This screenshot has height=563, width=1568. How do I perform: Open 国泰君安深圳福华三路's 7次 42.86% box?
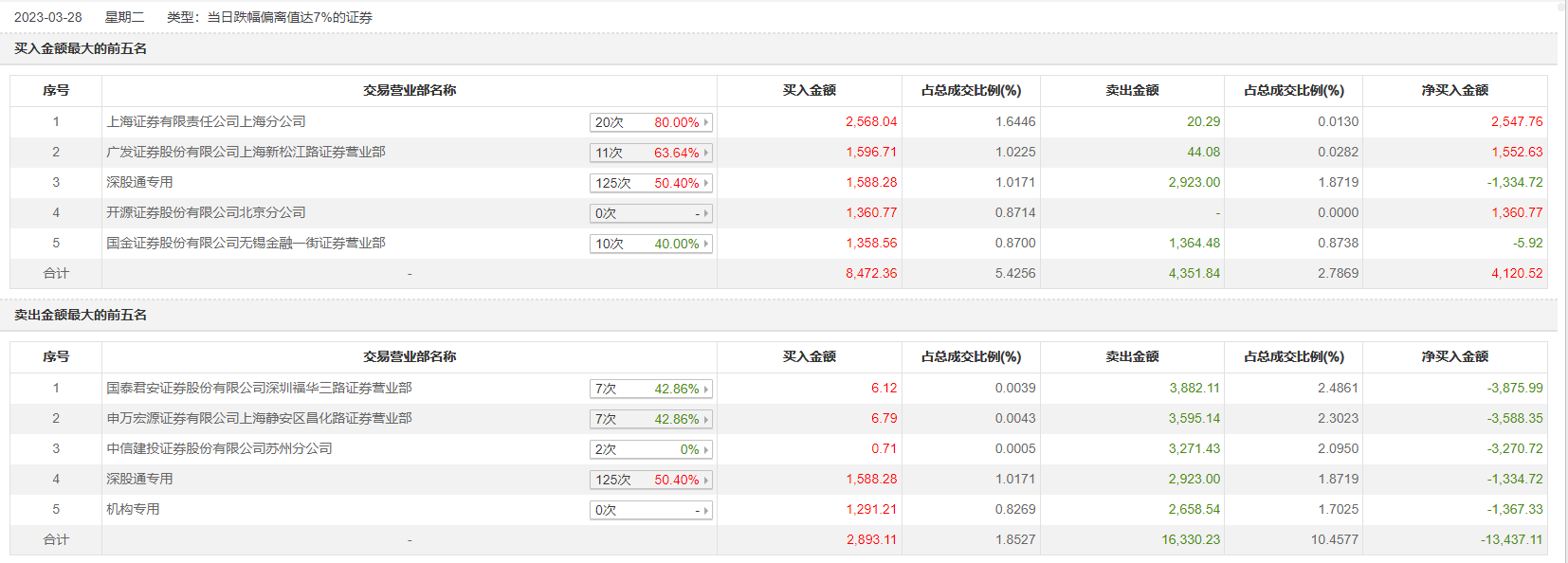(650, 389)
